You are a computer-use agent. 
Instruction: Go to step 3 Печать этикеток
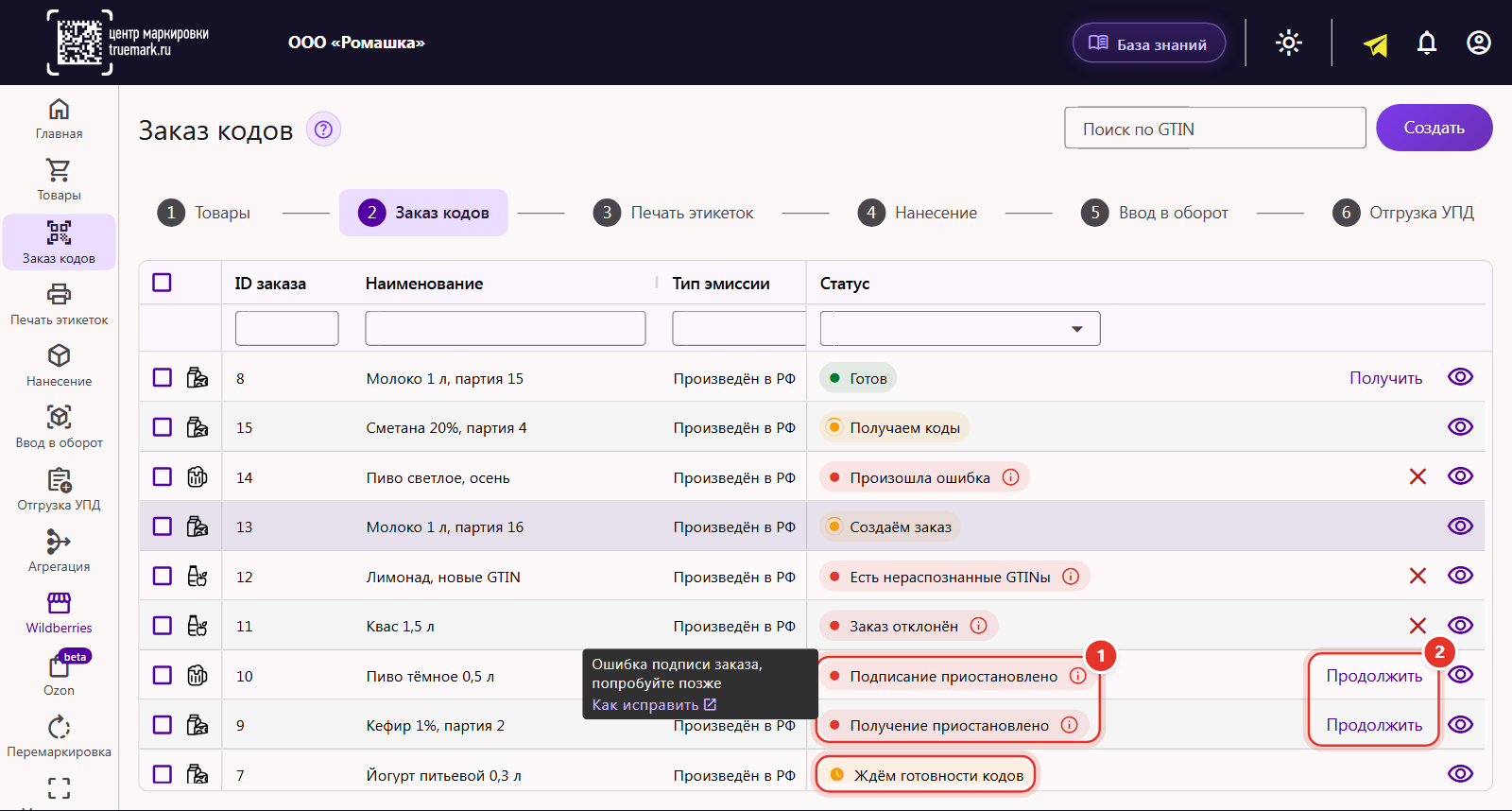674,213
